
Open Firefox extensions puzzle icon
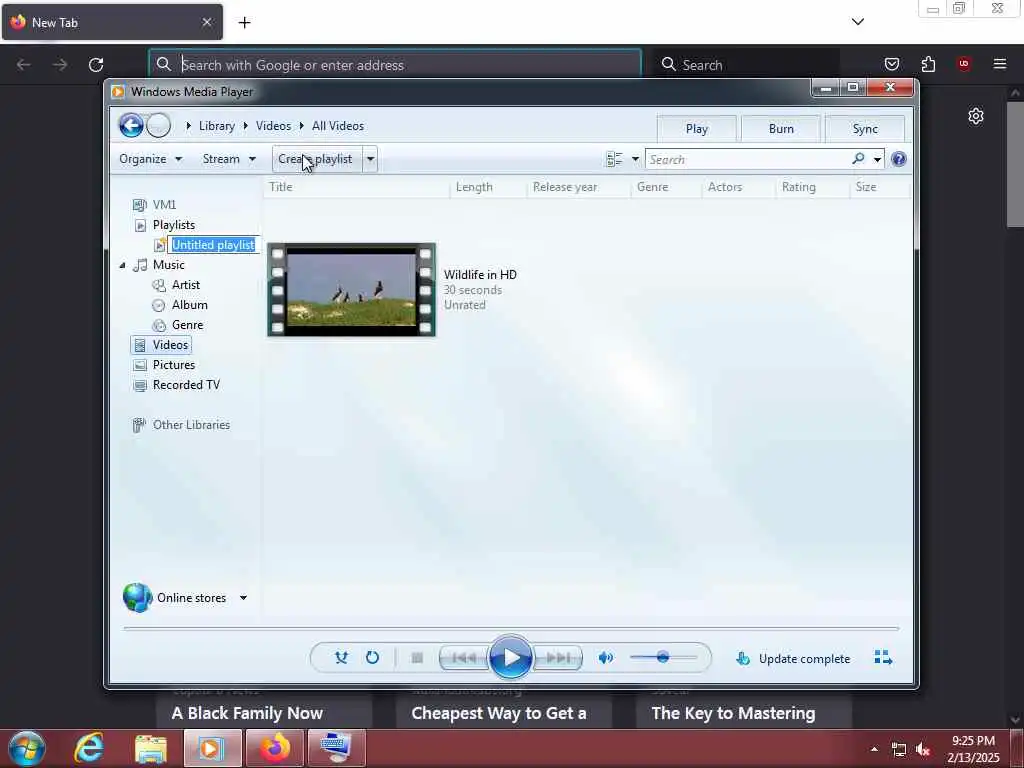[928, 64]
